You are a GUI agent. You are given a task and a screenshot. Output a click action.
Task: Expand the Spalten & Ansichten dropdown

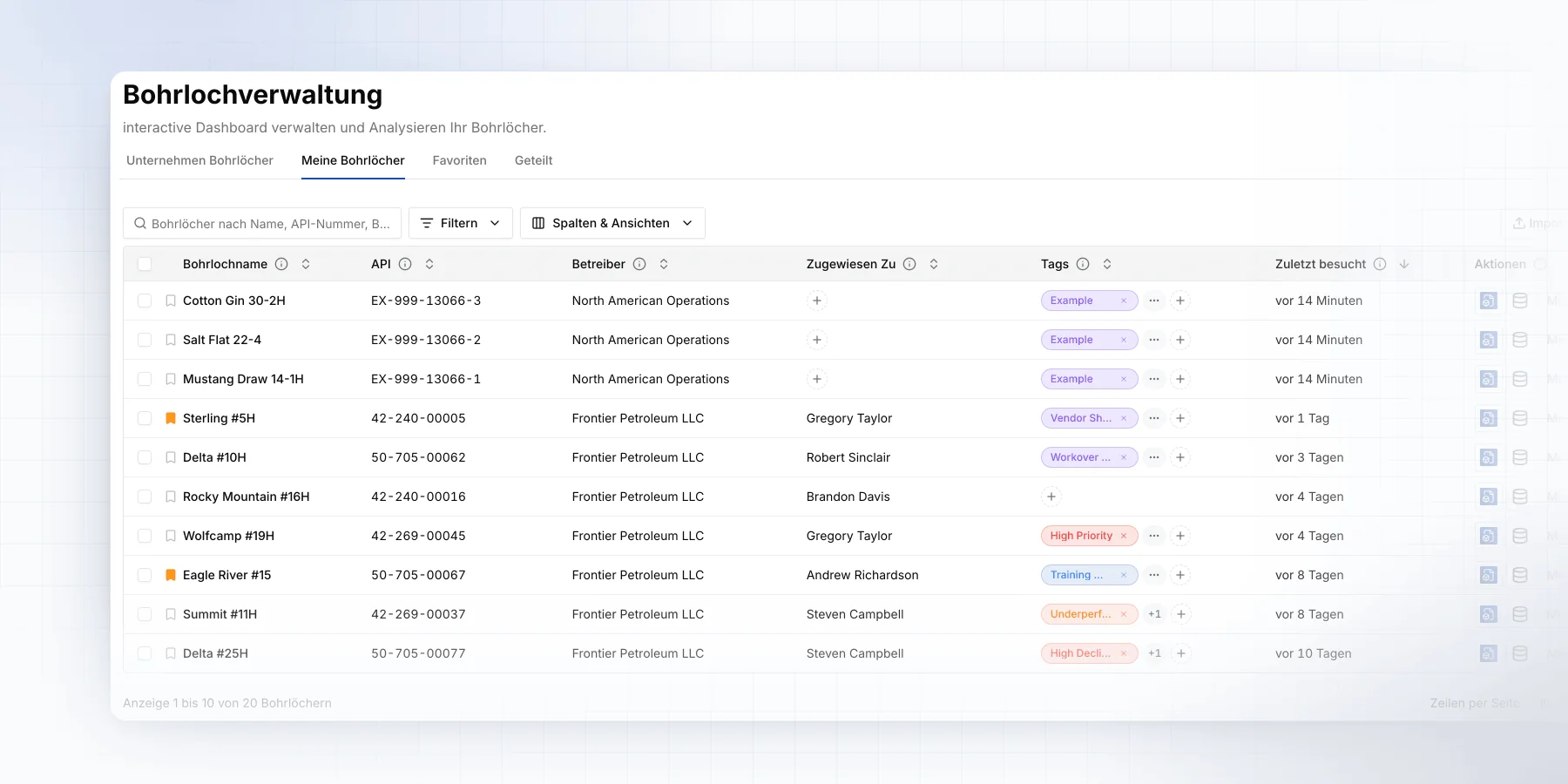pos(612,223)
